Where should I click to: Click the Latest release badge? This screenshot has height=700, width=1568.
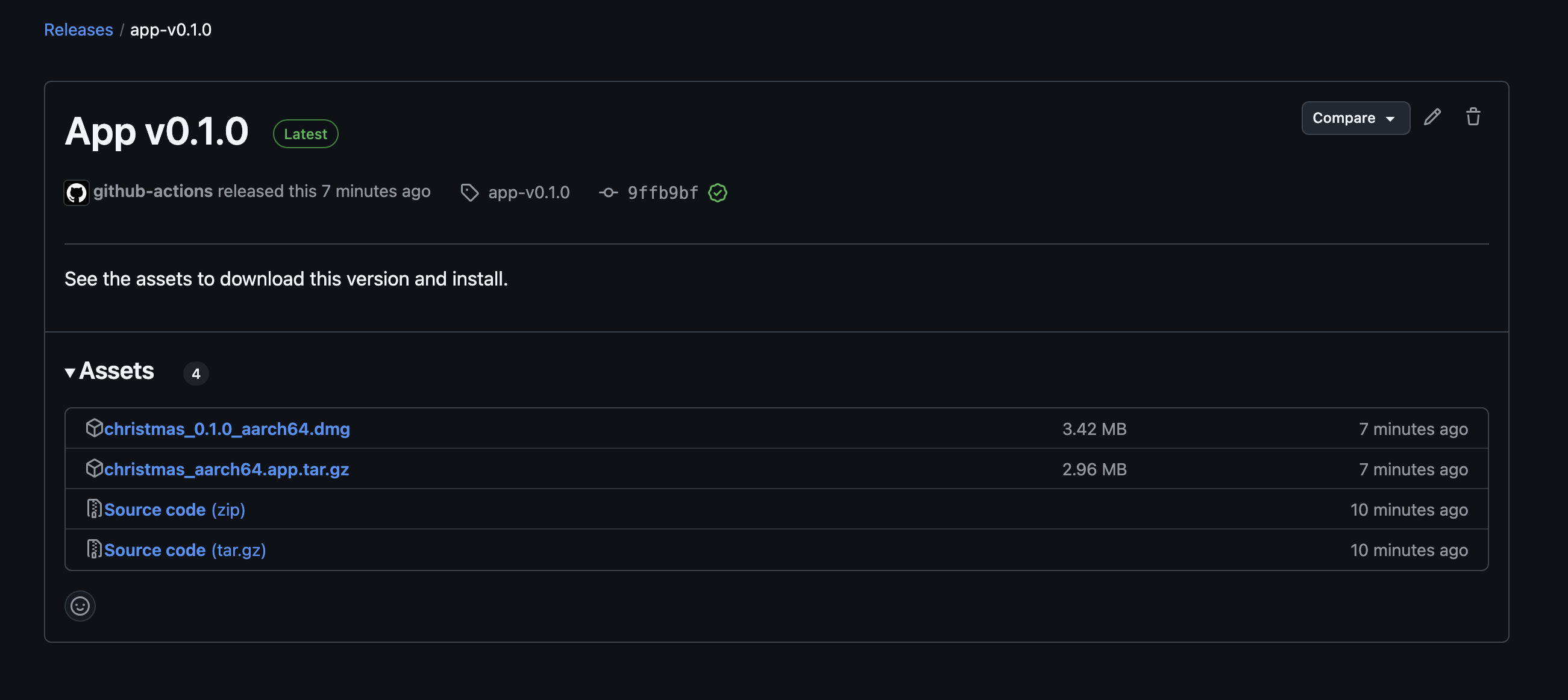(306, 134)
